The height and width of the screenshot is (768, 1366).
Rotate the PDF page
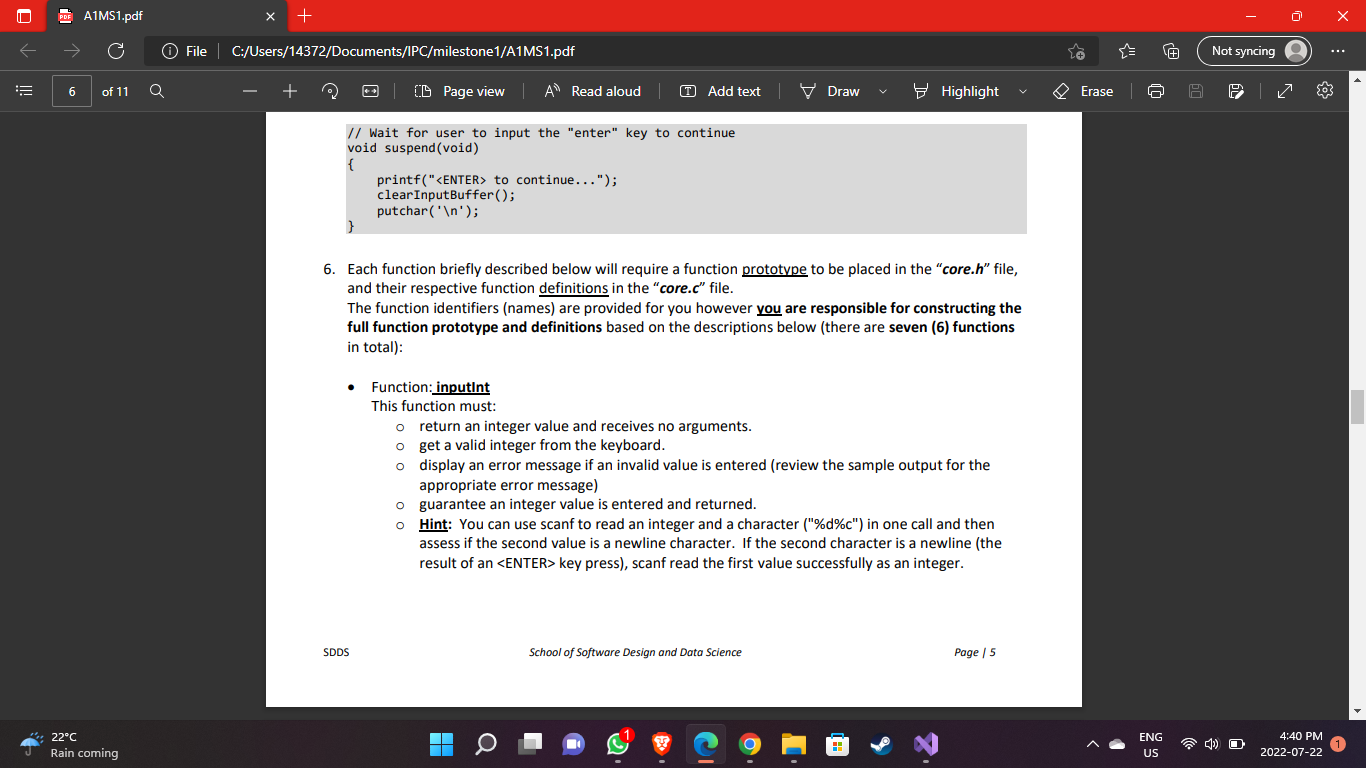click(329, 91)
